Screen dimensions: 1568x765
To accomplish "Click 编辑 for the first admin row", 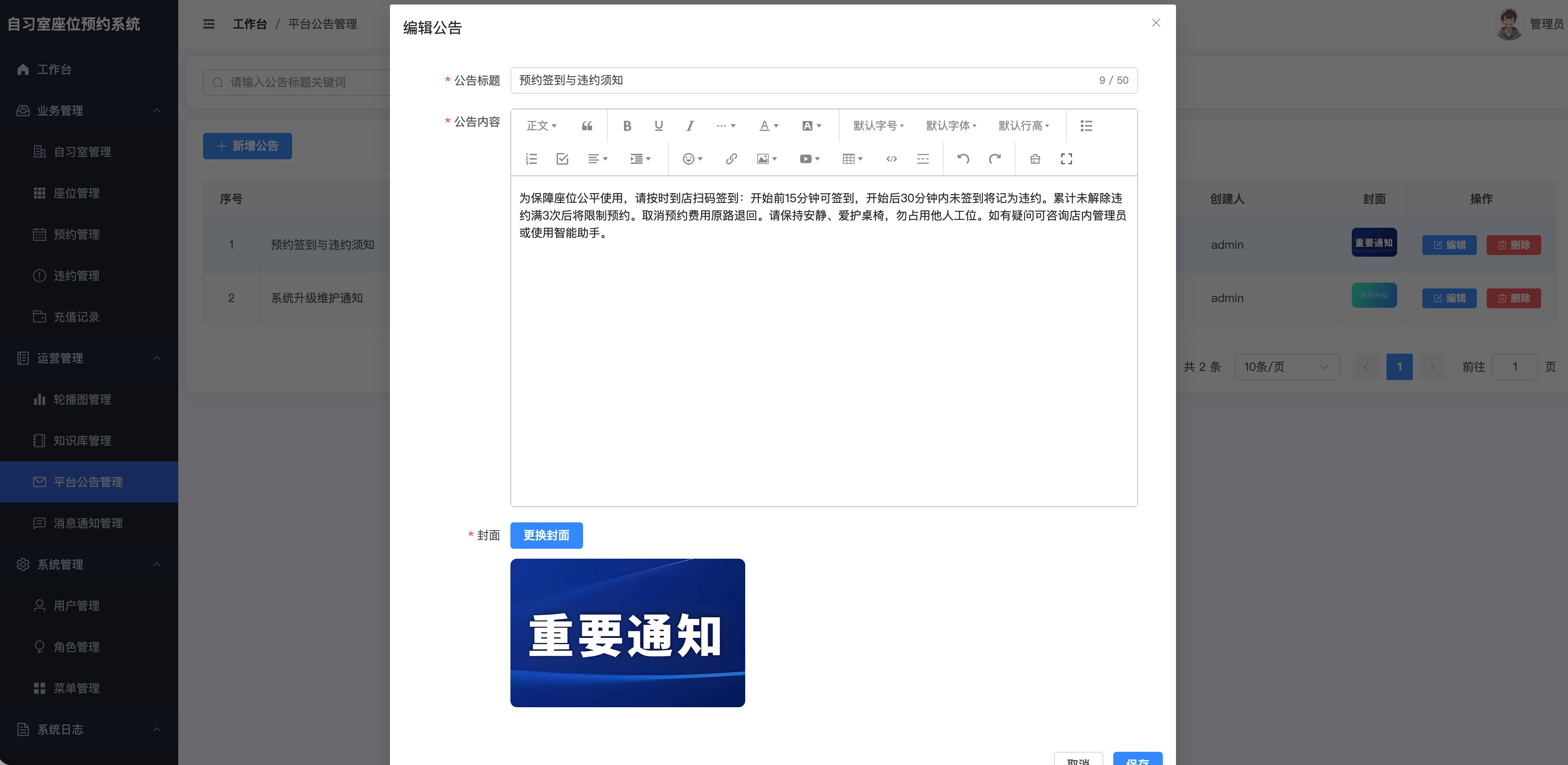I will tap(1449, 245).
